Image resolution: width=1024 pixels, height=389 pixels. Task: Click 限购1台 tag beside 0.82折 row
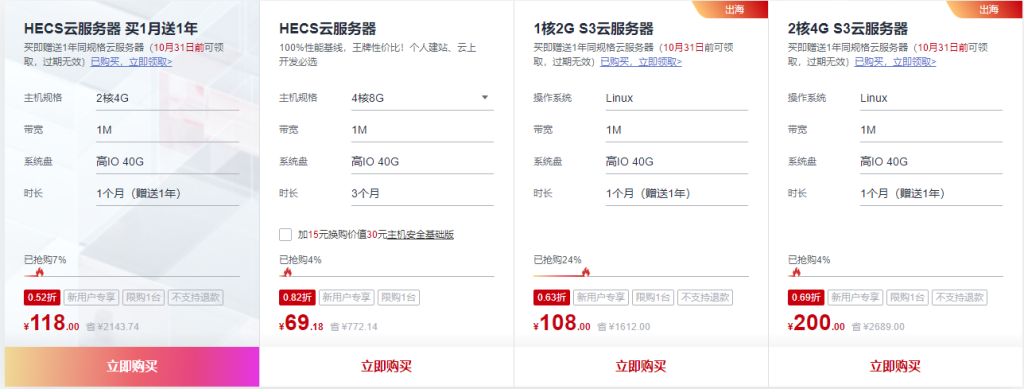pyautogui.click(x=398, y=298)
